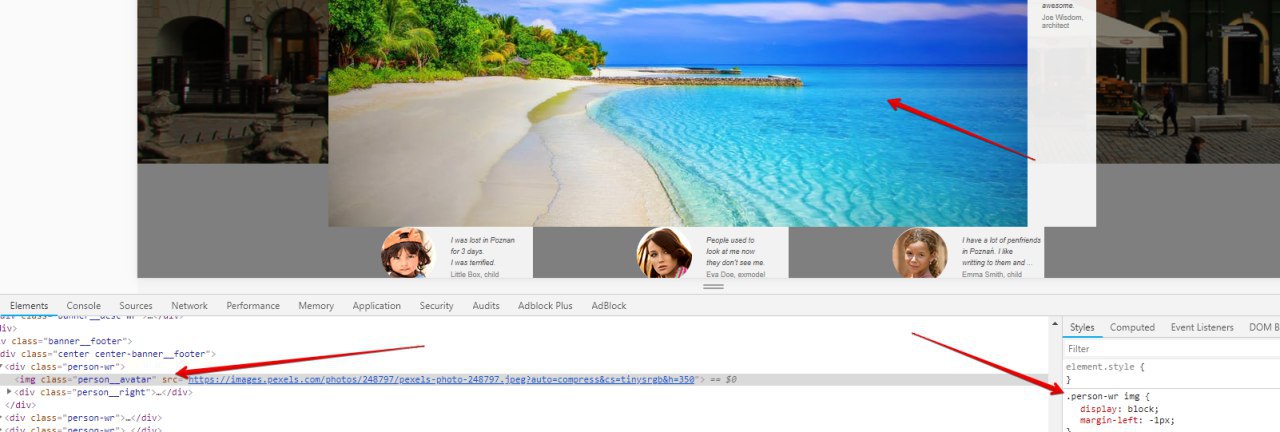This screenshot has height=432, width=1280.
Task: Select the Computed sidebar tab
Action: click(1132, 327)
